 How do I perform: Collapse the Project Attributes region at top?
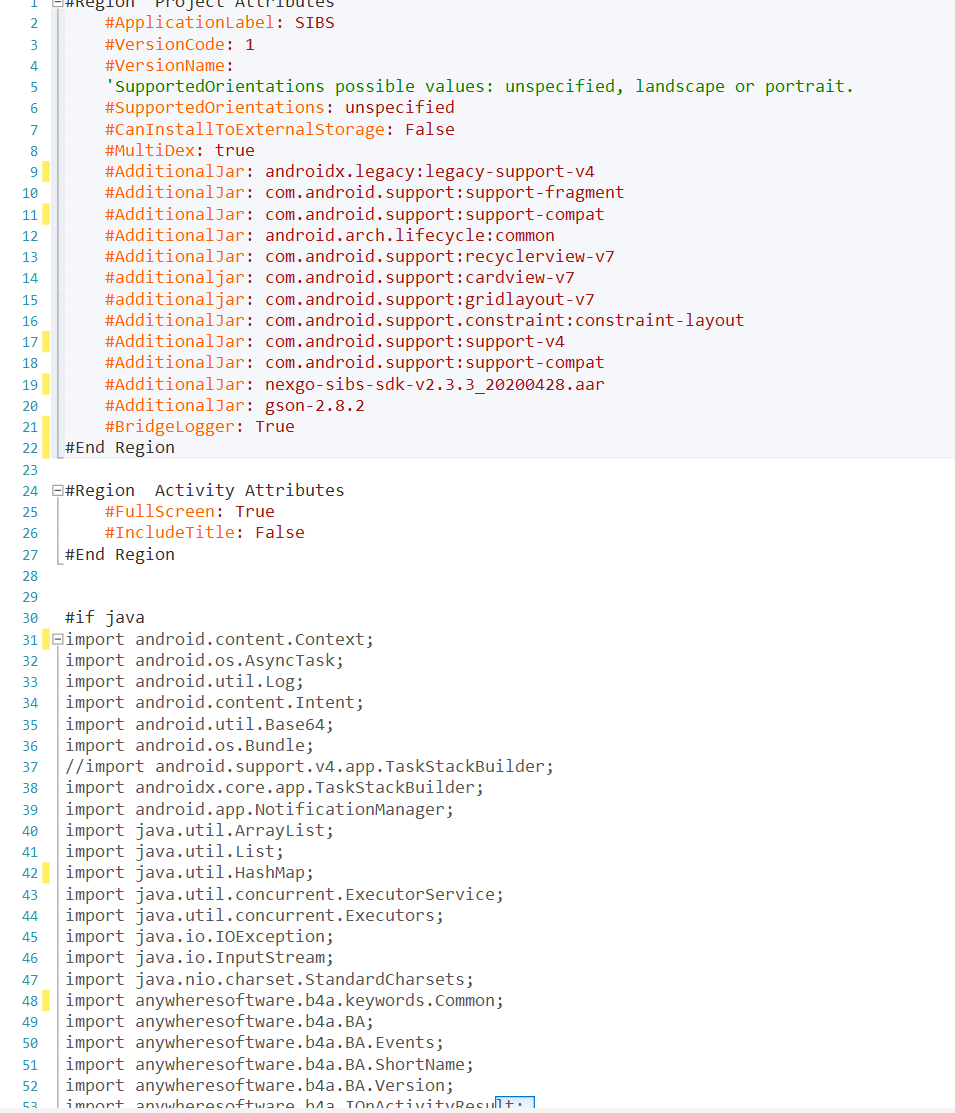[x=57, y=4]
